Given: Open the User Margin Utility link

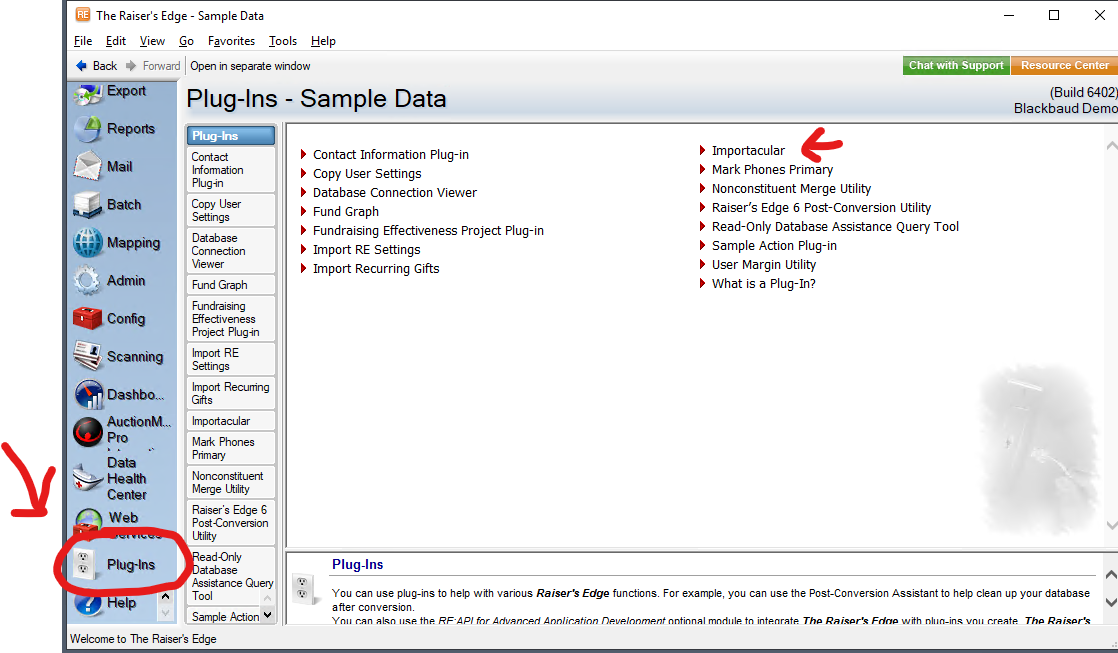Looking at the screenshot, I should [764, 264].
